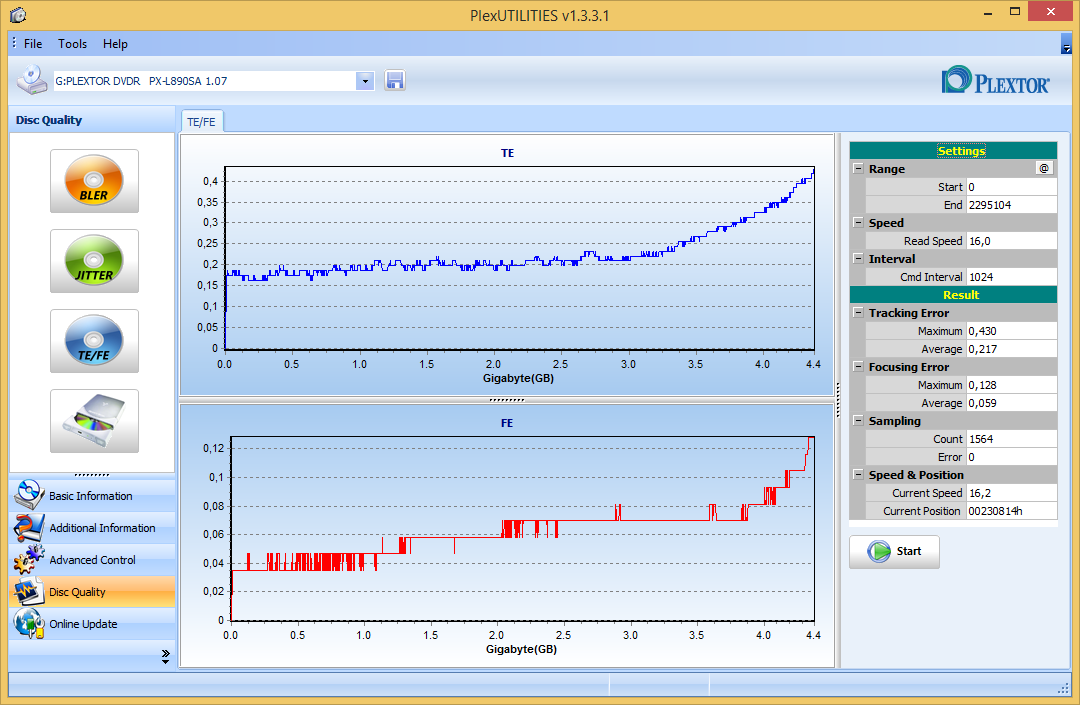Open the JITTER disc test
Image resolution: width=1080 pixels, height=705 pixels.
[x=94, y=261]
